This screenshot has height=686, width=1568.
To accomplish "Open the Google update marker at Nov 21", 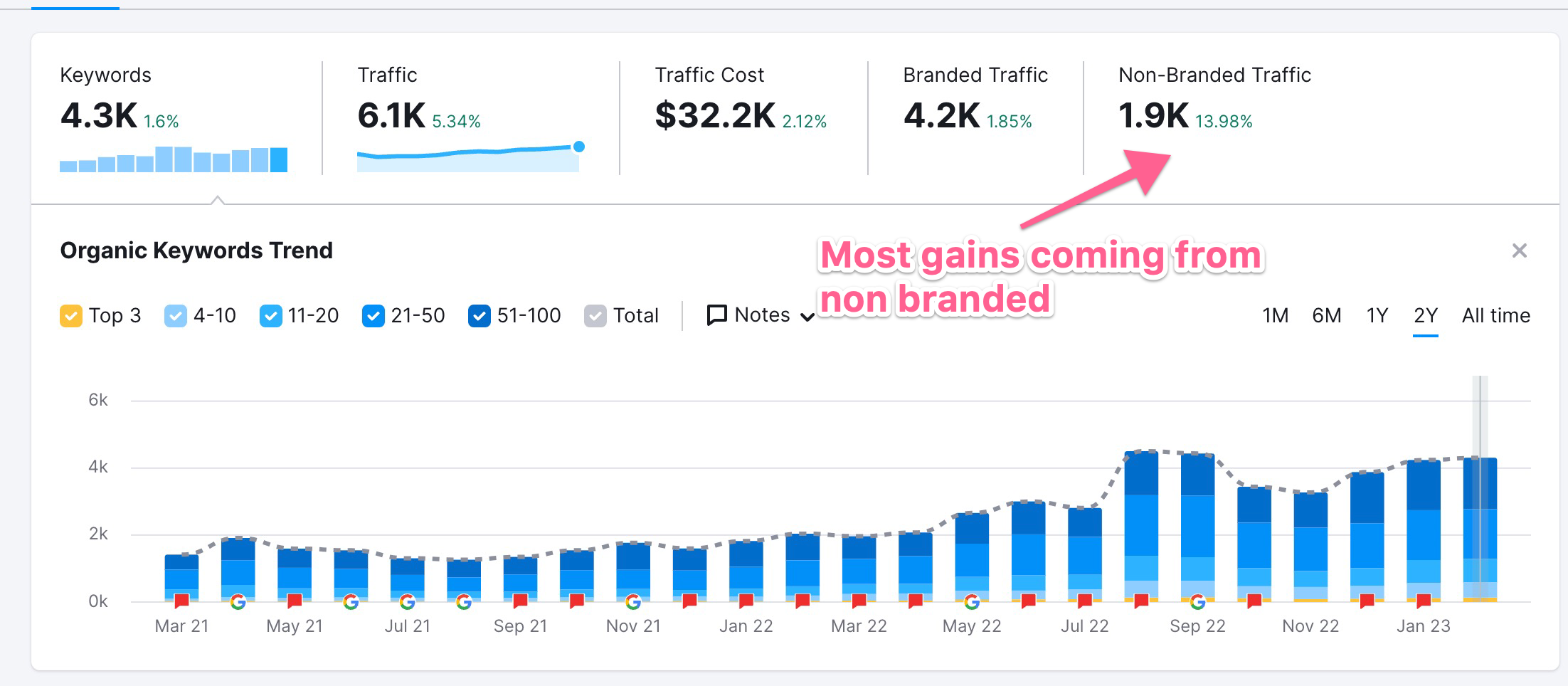I will (x=633, y=602).
